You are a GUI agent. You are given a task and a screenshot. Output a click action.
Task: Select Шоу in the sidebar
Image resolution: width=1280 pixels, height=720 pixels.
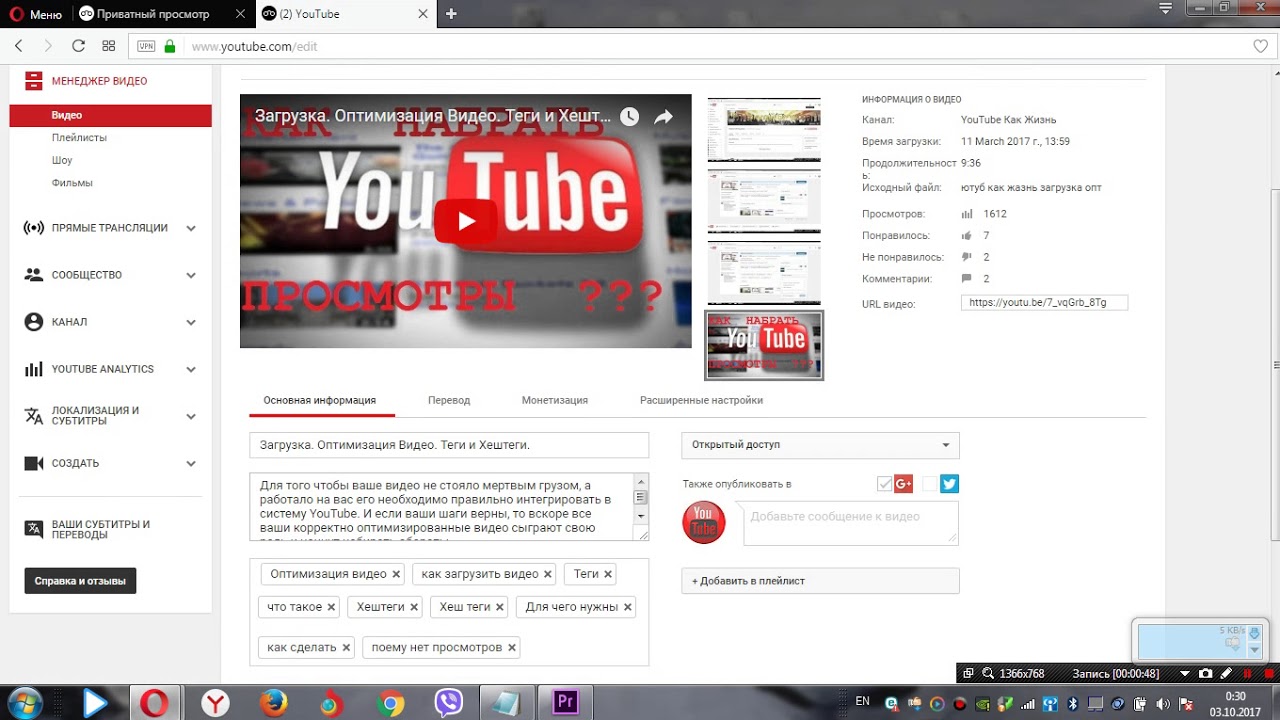click(x=62, y=160)
